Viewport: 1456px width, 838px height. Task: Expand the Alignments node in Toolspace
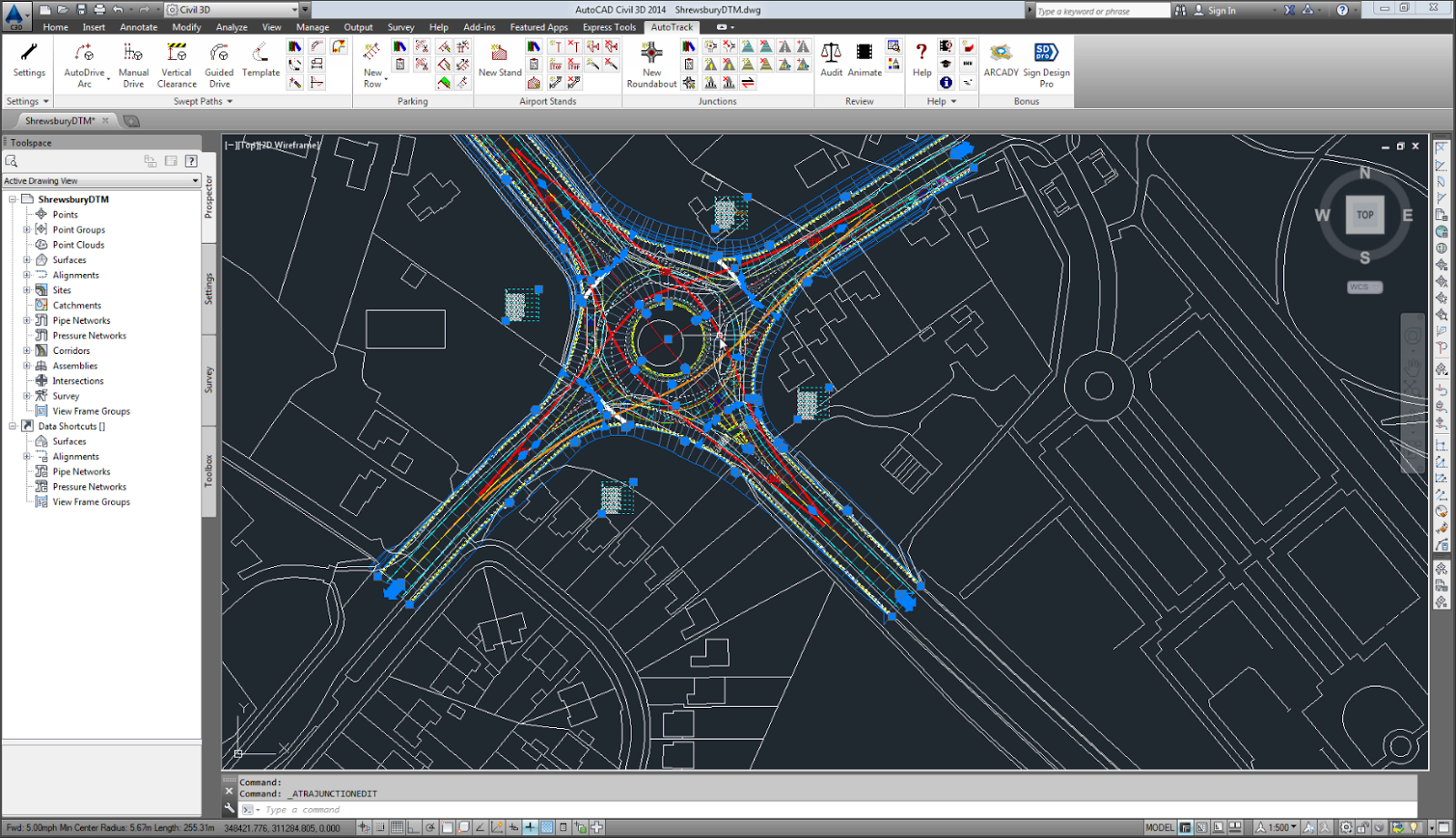(28, 275)
